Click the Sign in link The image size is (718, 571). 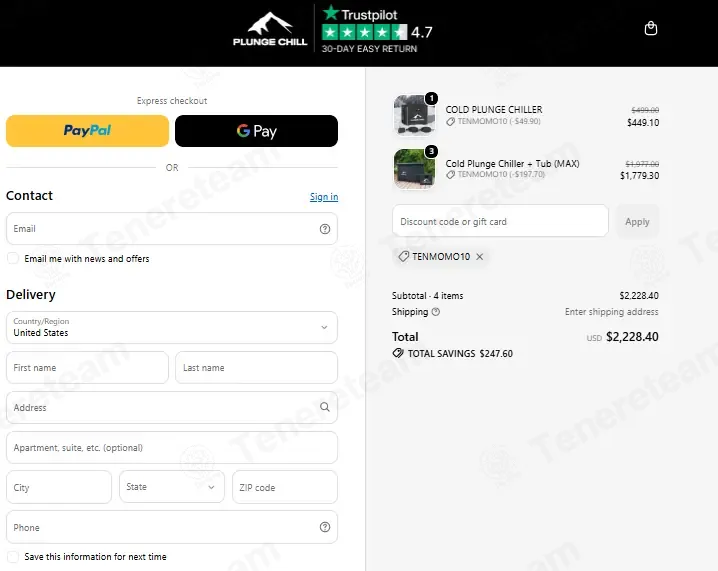324,196
